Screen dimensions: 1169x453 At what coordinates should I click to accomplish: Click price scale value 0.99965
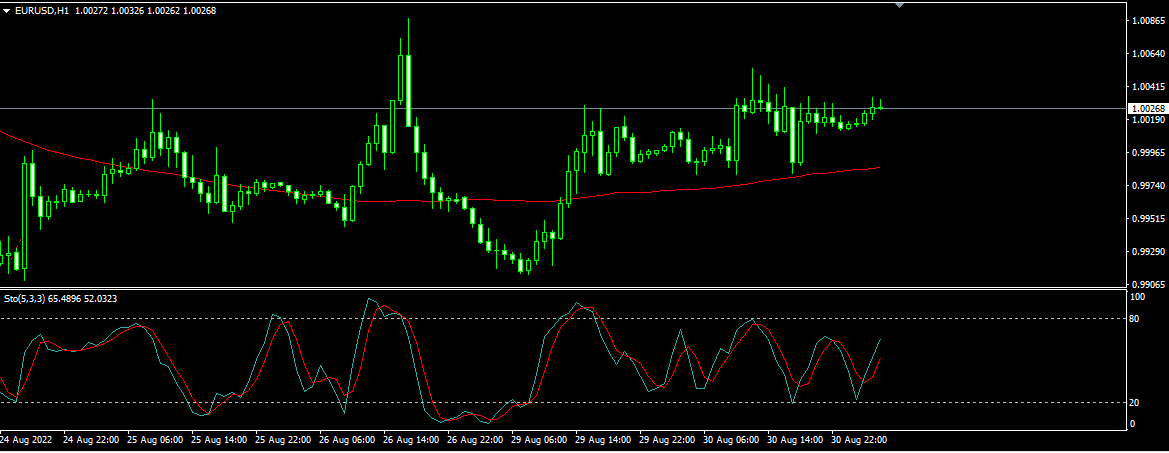(x=1148, y=153)
